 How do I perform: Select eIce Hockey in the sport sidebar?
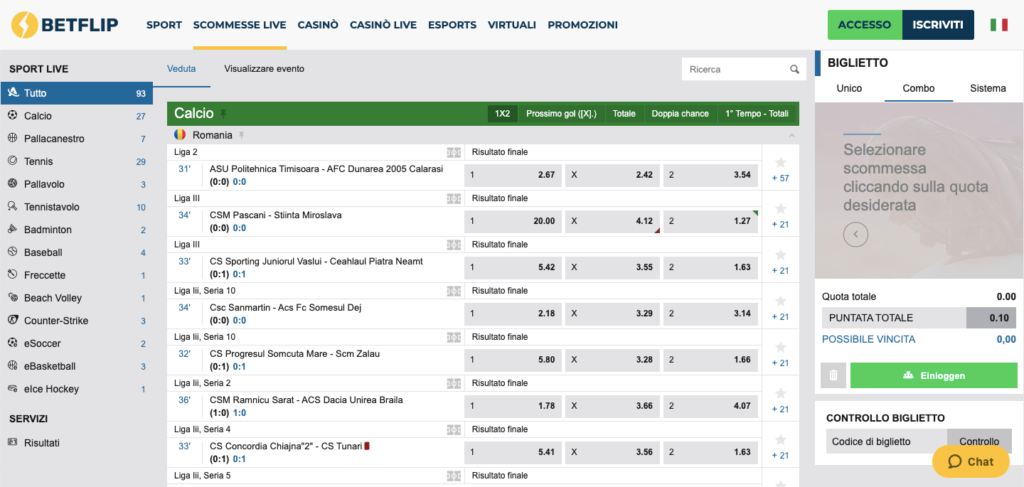[x=76, y=389]
